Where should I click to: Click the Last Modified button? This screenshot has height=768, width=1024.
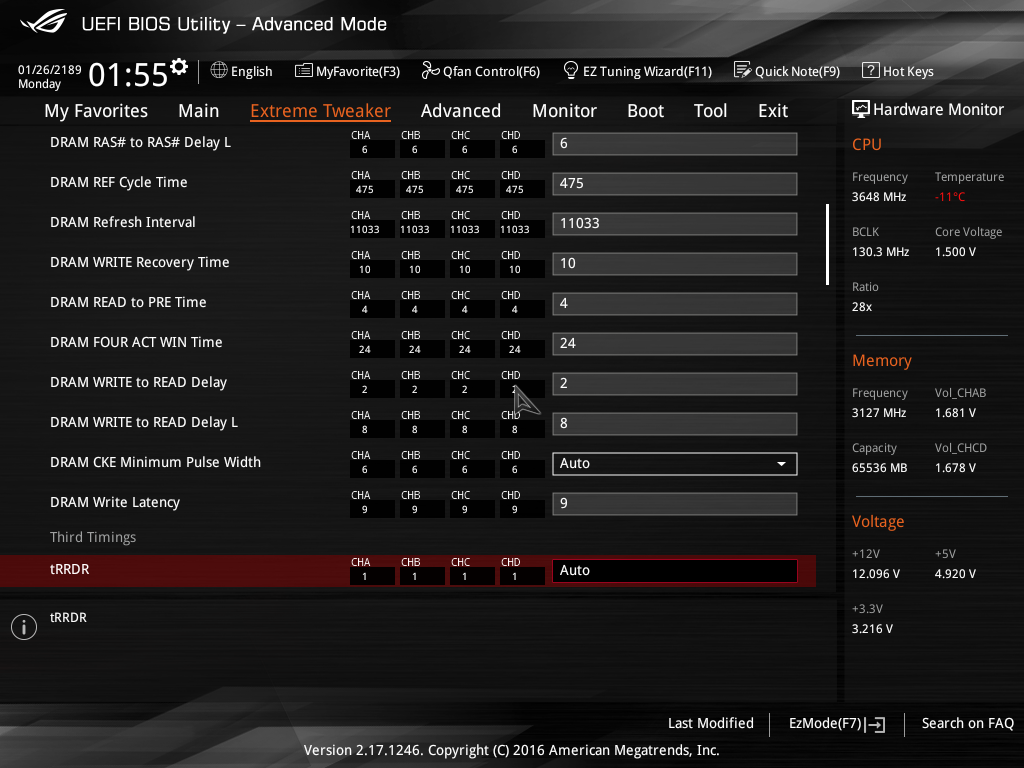coord(710,723)
